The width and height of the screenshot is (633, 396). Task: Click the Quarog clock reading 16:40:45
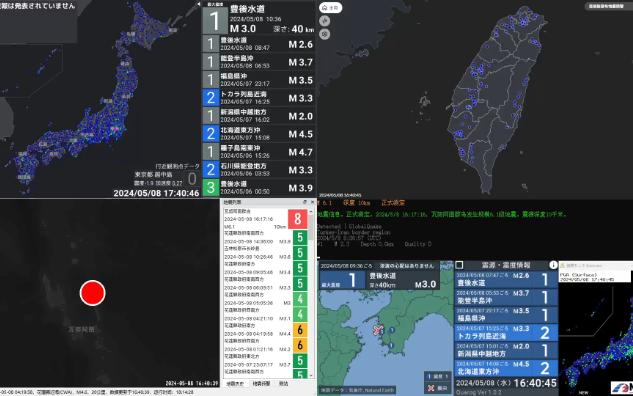click(535, 383)
